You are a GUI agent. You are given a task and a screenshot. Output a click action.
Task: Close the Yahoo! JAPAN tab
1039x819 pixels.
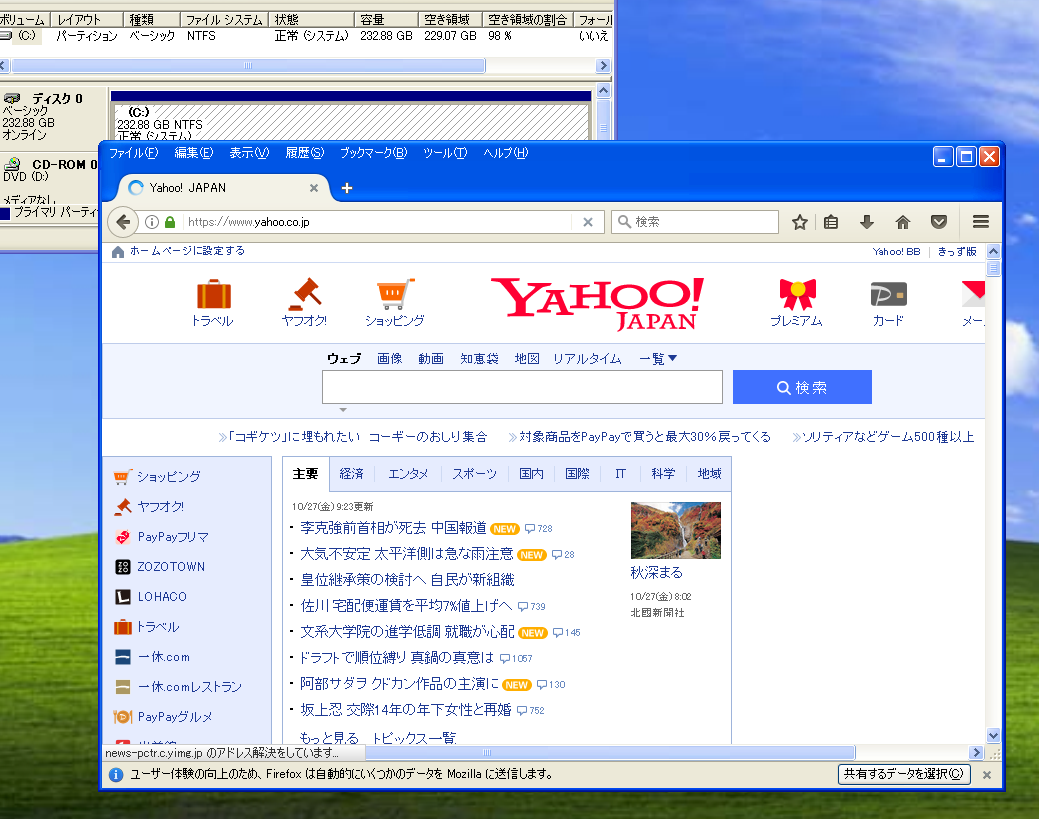point(314,188)
